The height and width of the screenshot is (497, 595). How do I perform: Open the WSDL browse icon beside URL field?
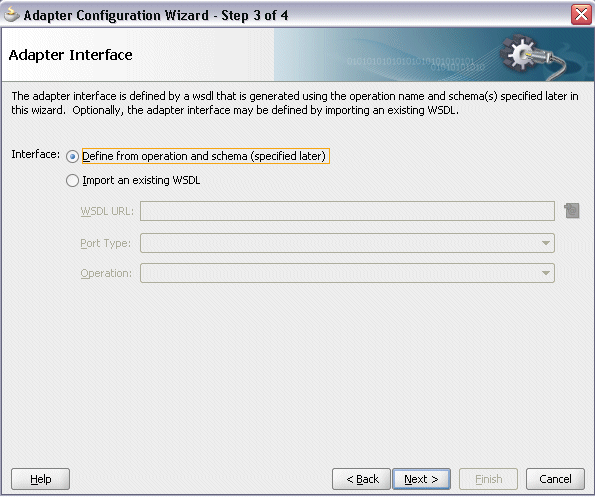572,211
